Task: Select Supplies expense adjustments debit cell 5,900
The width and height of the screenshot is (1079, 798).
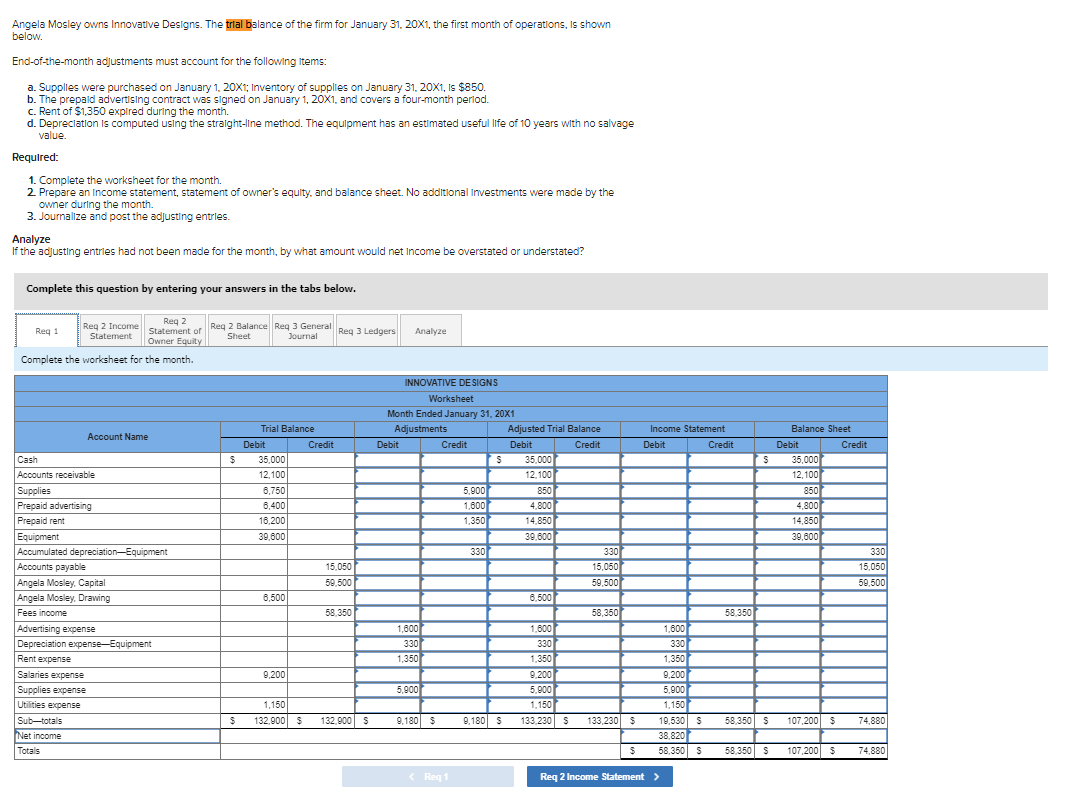Action: click(x=387, y=689)
